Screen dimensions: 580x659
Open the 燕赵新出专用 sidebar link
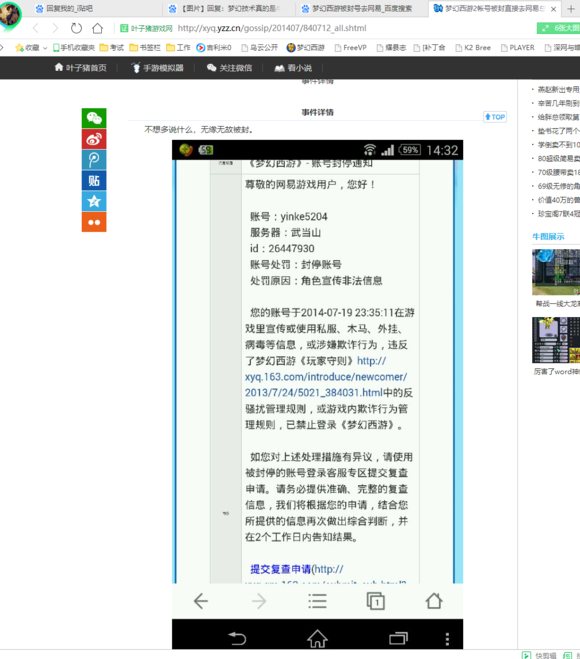pyautogui.click(x=558, y=90)
